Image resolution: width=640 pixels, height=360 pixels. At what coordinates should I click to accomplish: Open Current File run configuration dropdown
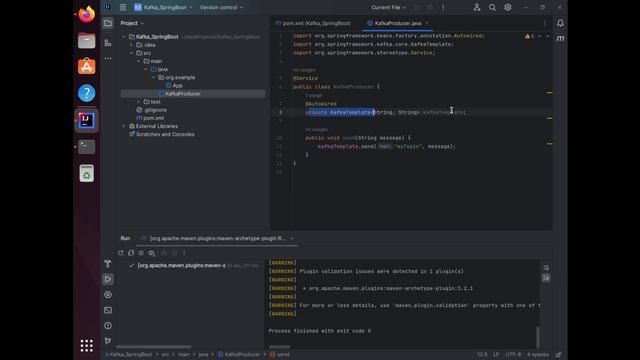[x=389, y=7]
